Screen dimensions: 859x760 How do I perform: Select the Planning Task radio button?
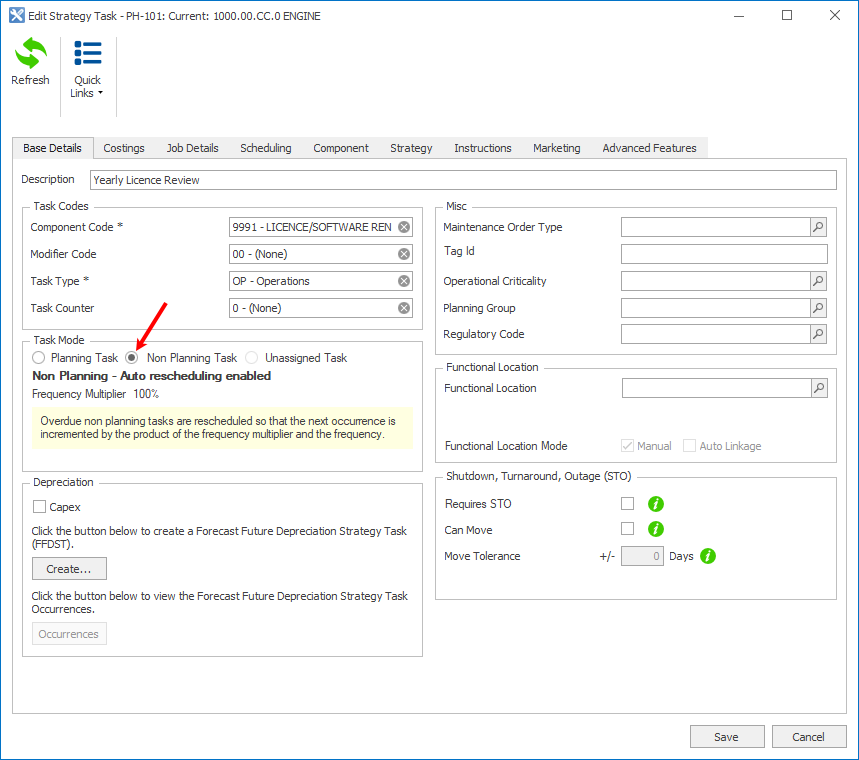click(38, 358)
